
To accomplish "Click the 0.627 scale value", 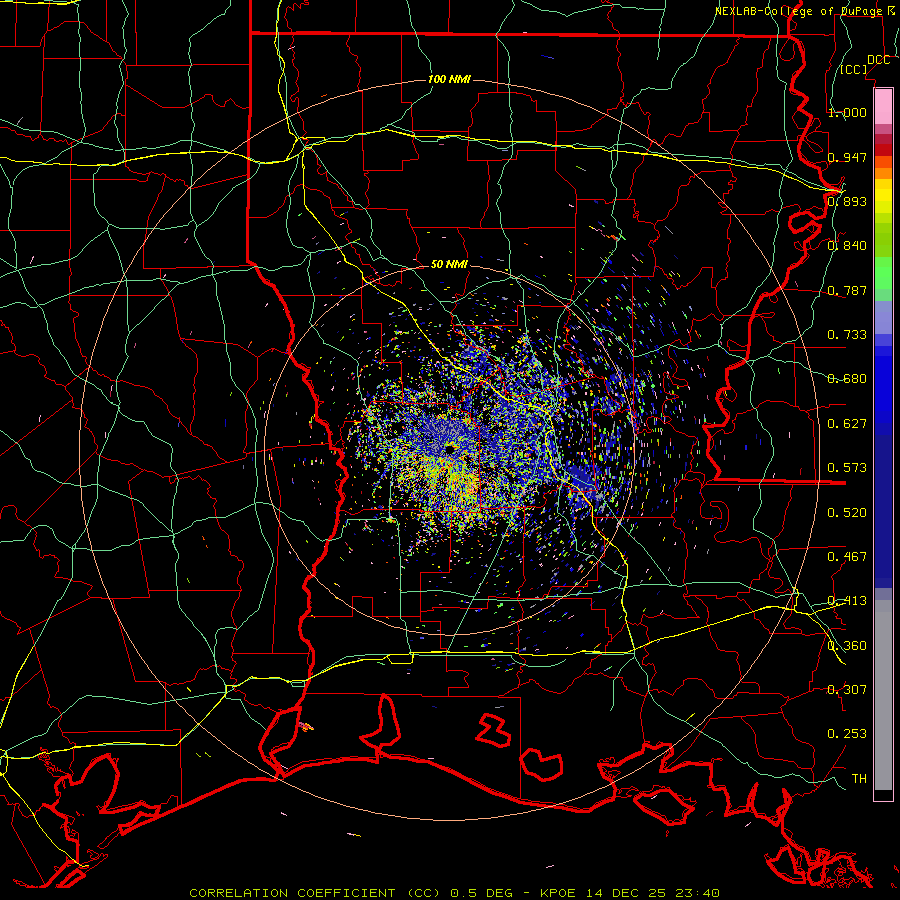I will pyautogui.click(x=847, y=423).
